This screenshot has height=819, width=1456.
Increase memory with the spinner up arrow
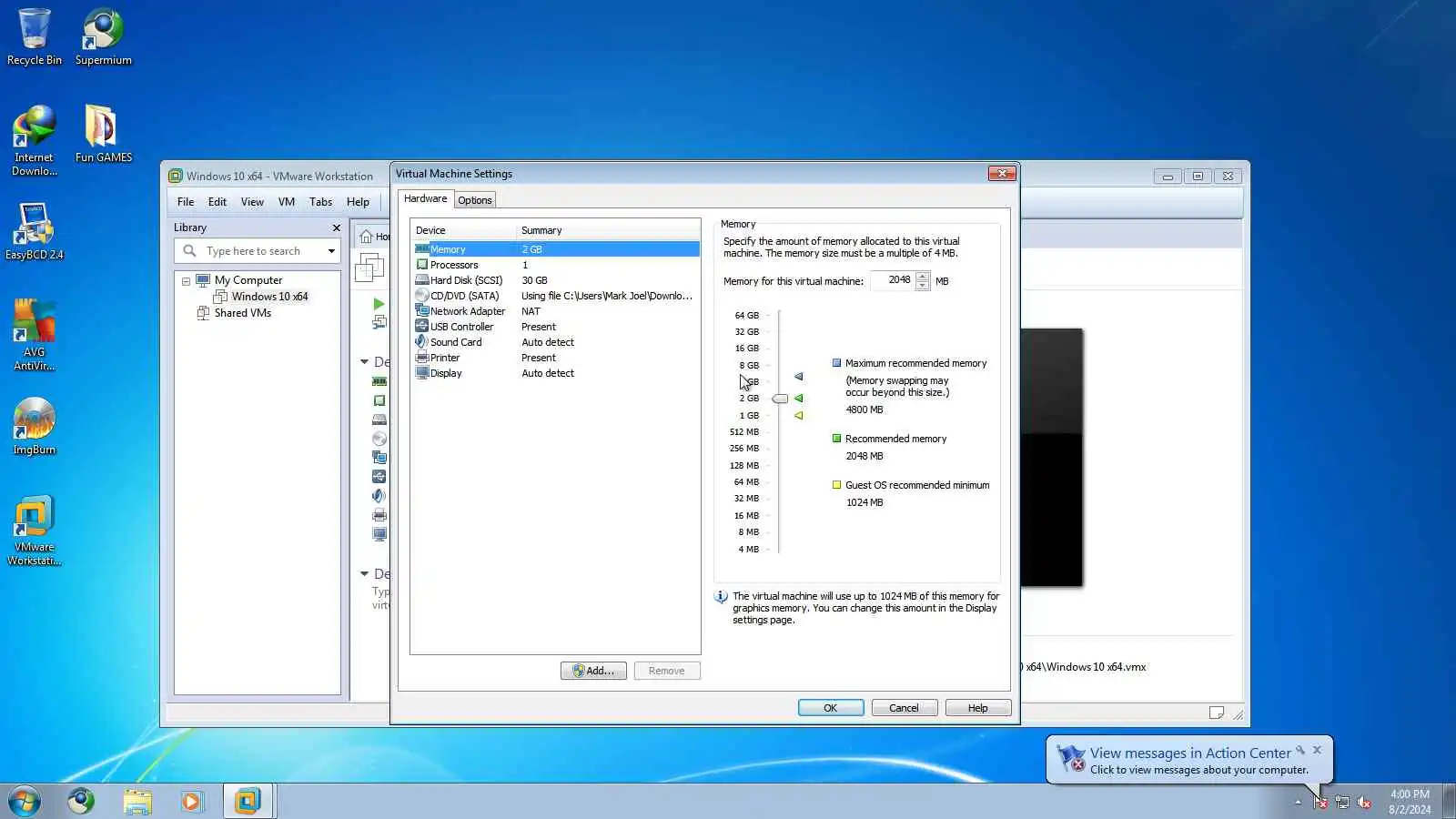(923, 277)
